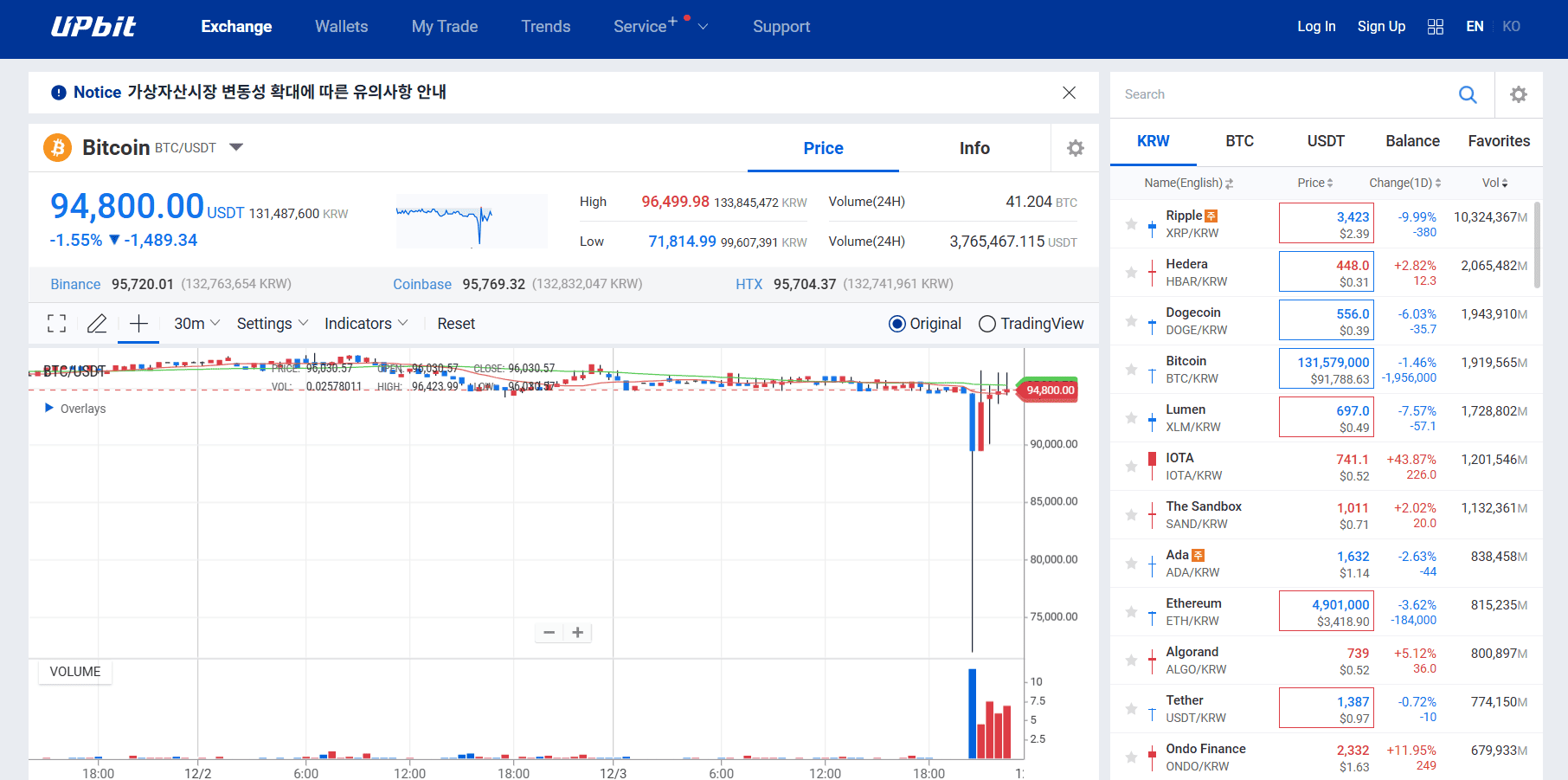The height and width of the screenshot is (780, 1568).
Task: Star The Sandbox row
Action: 1131,515
